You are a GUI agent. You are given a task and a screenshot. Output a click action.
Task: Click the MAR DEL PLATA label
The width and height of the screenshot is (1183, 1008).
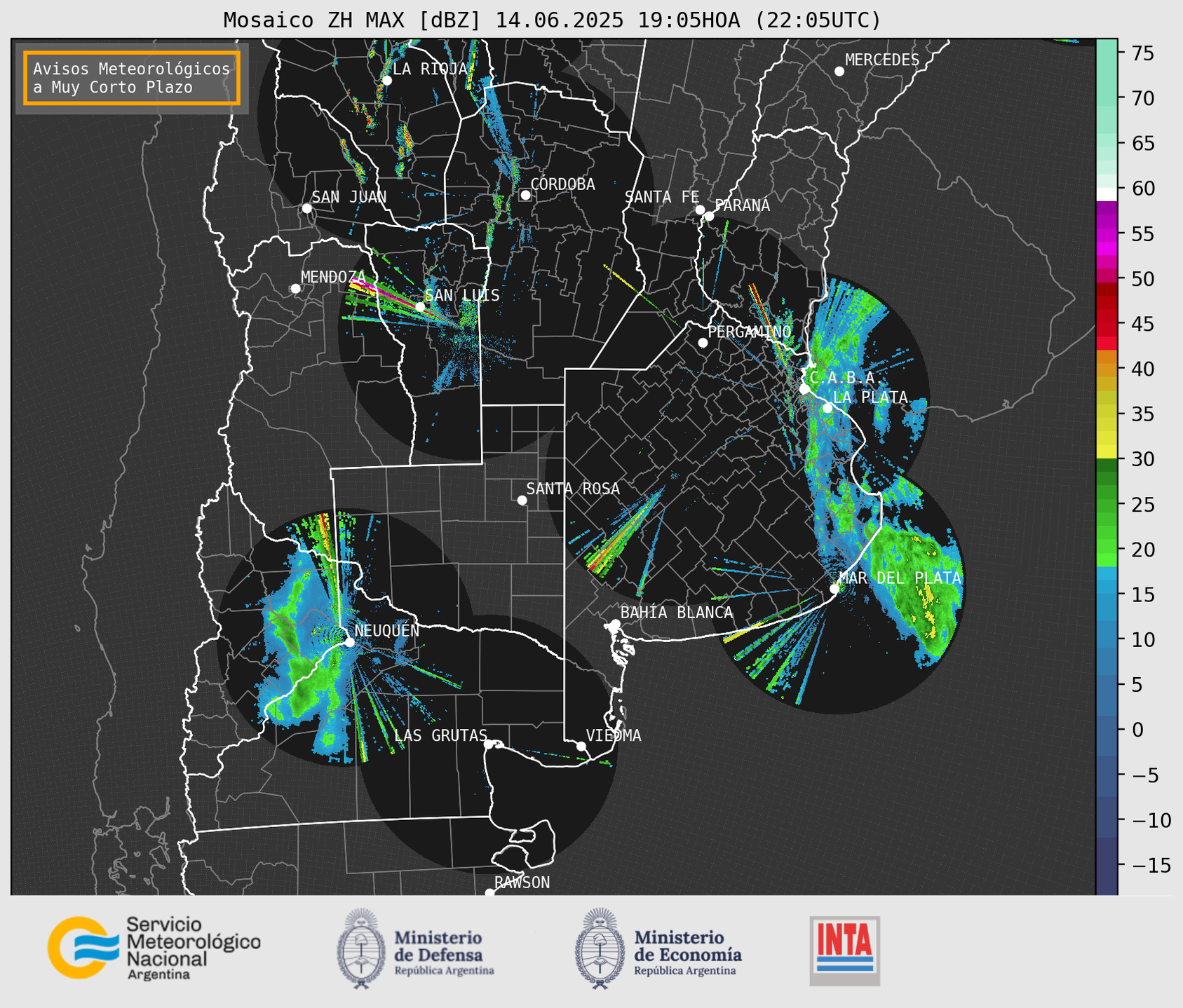[x=900, y=578]
